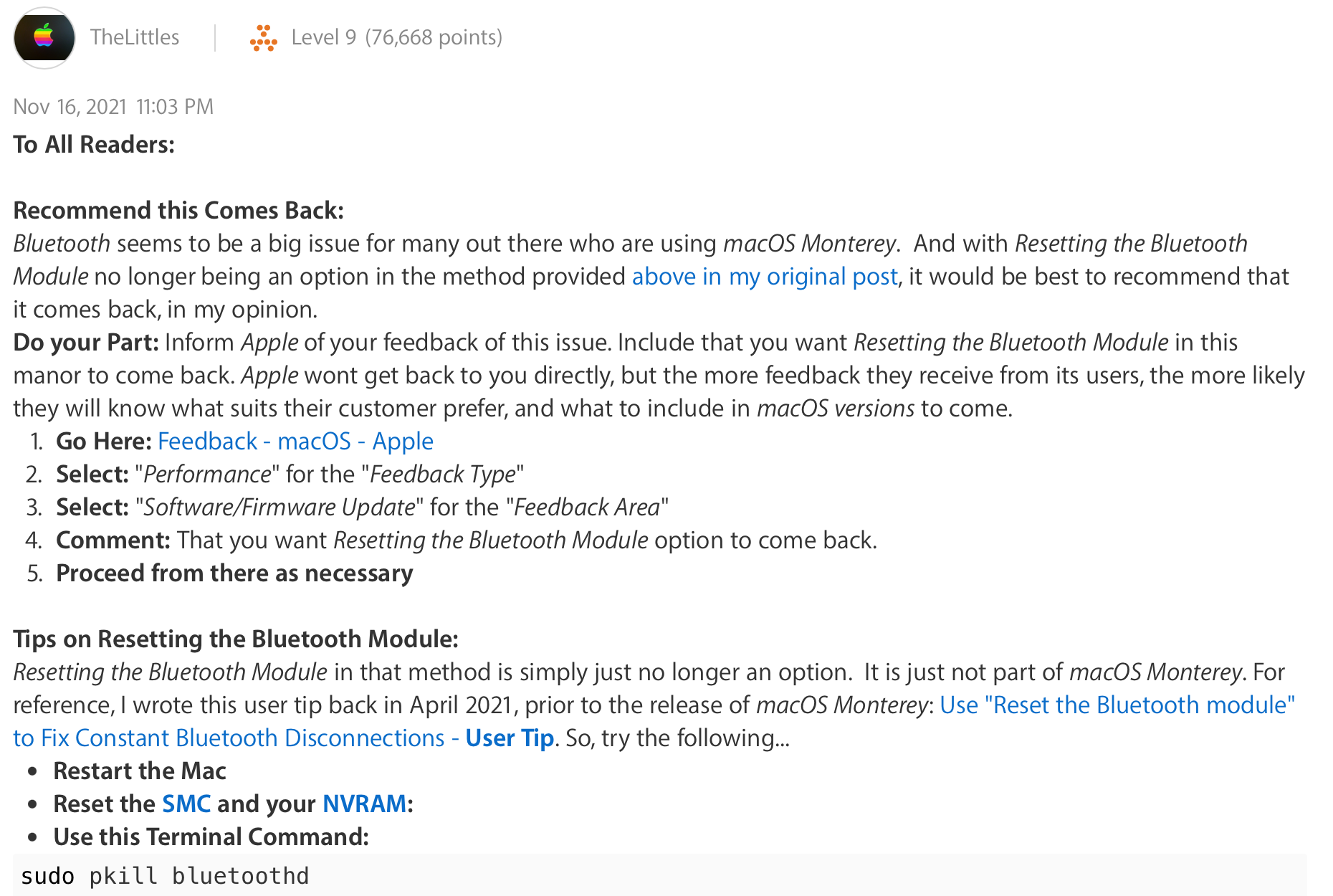
Task: Click the Level 9 points label
Action: 396,37
